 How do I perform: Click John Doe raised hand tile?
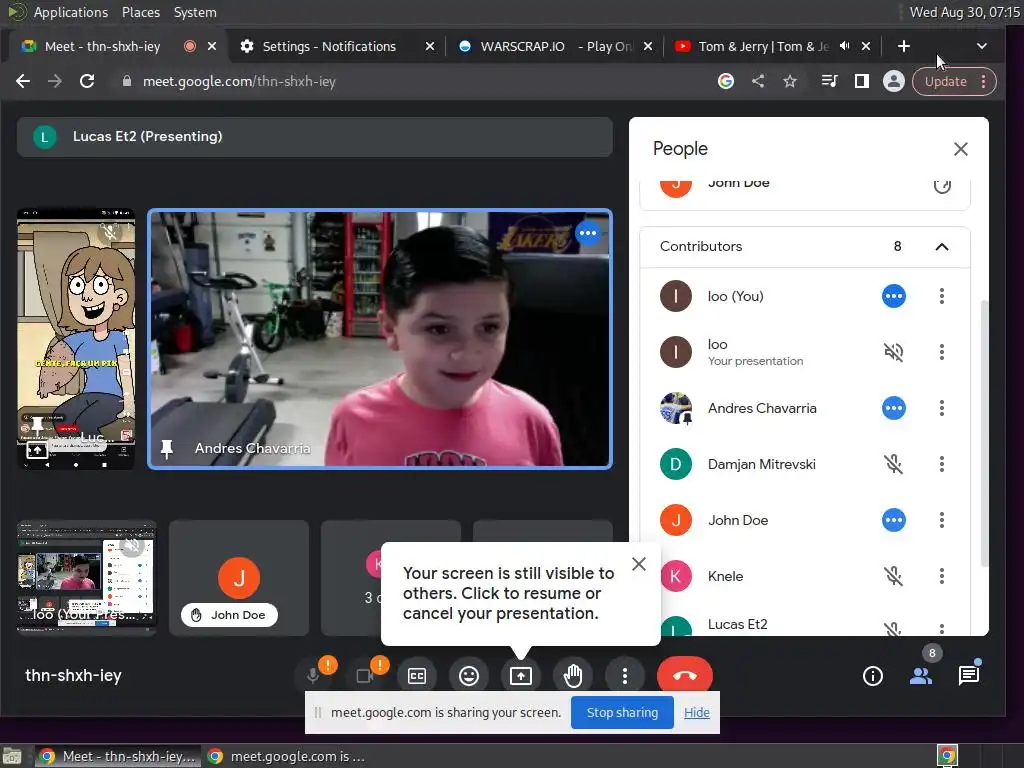[238, 577]
